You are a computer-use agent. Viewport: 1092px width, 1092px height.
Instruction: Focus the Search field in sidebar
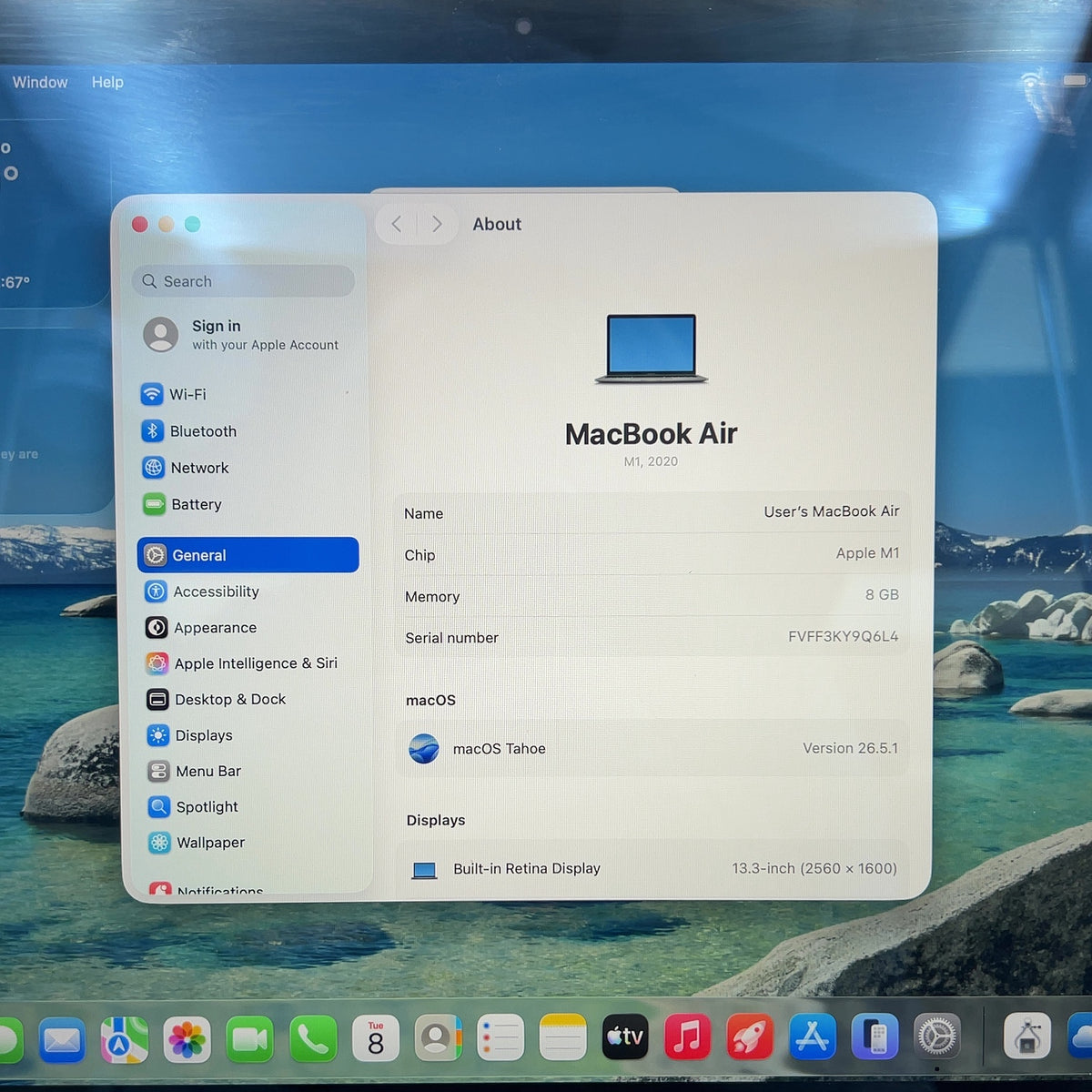point(244,281)
